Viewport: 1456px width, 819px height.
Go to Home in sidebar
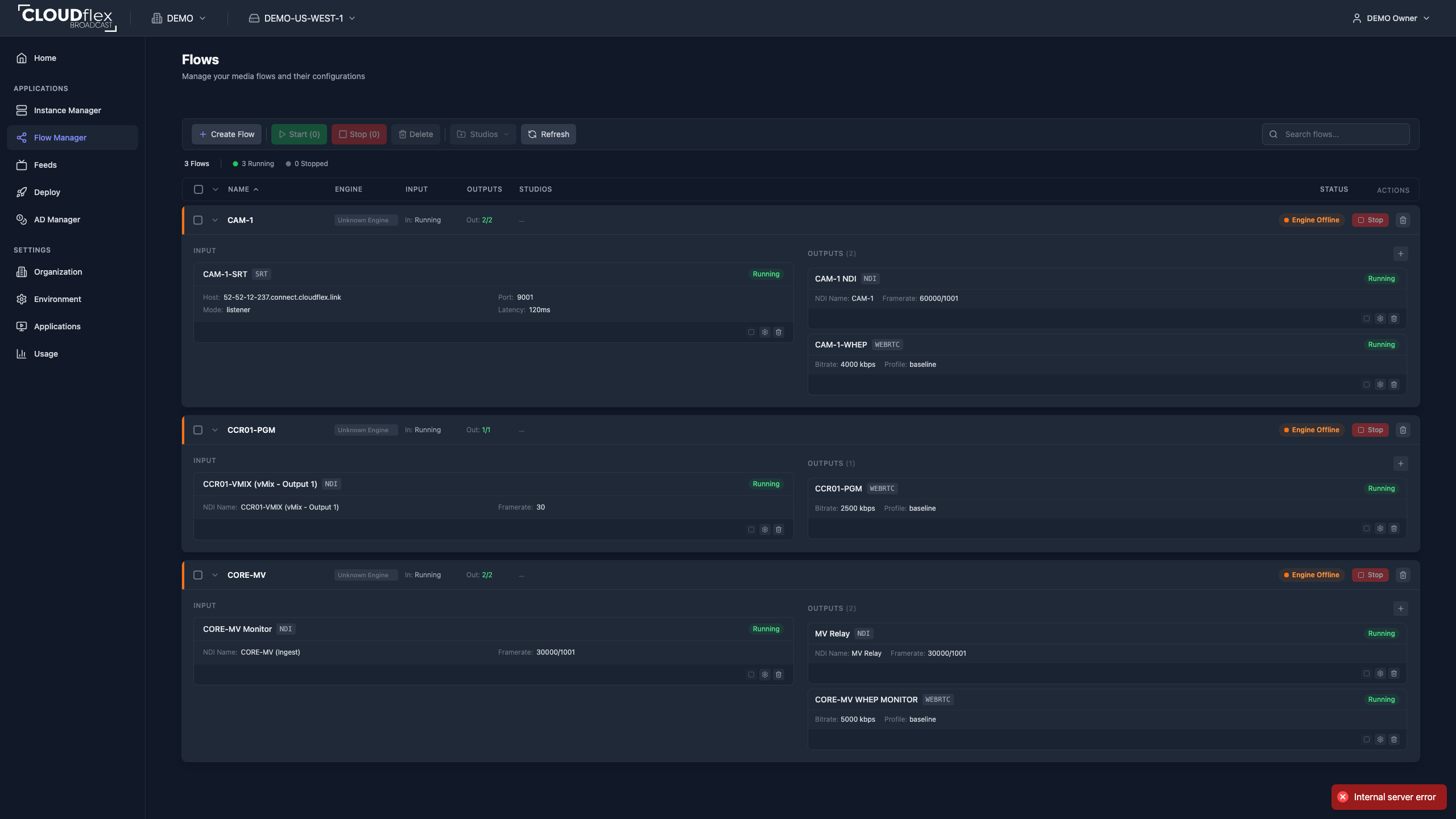coord(72,58)
